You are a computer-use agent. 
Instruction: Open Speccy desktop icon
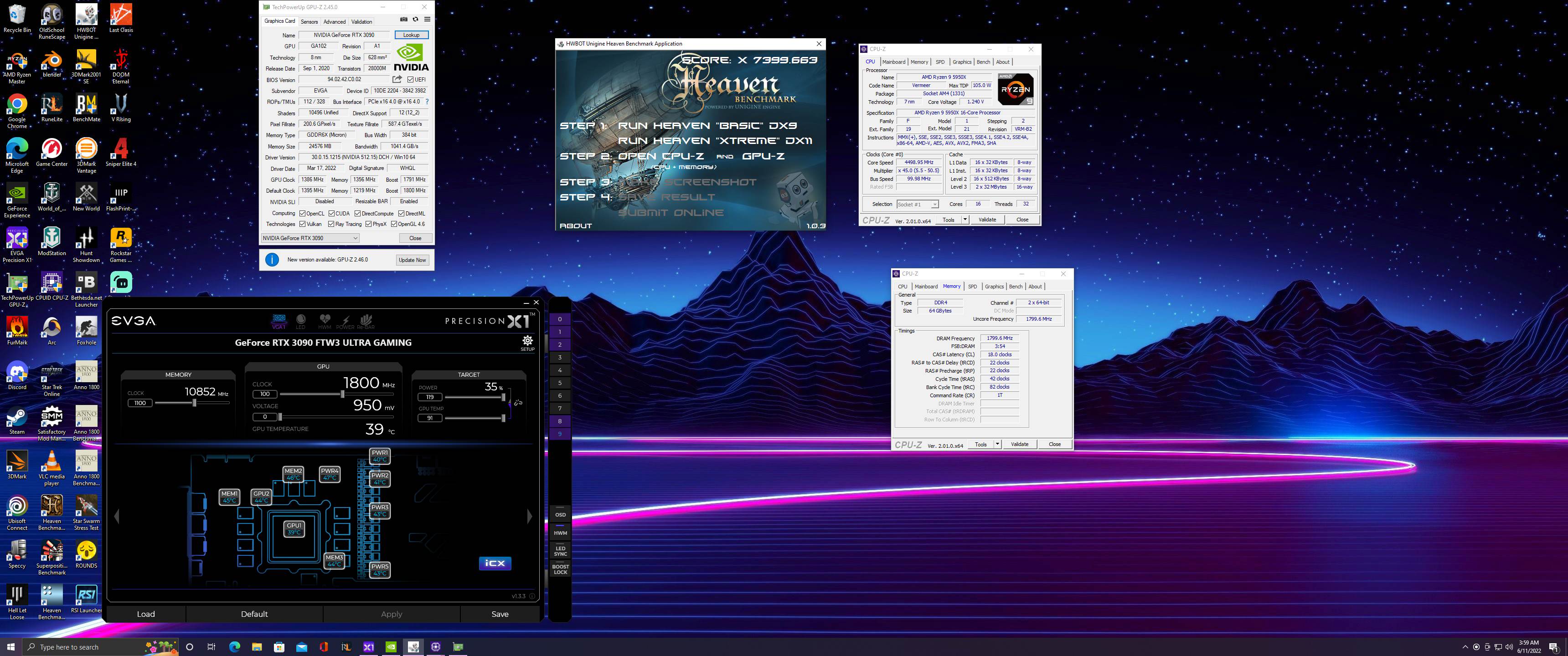[17, 554]
